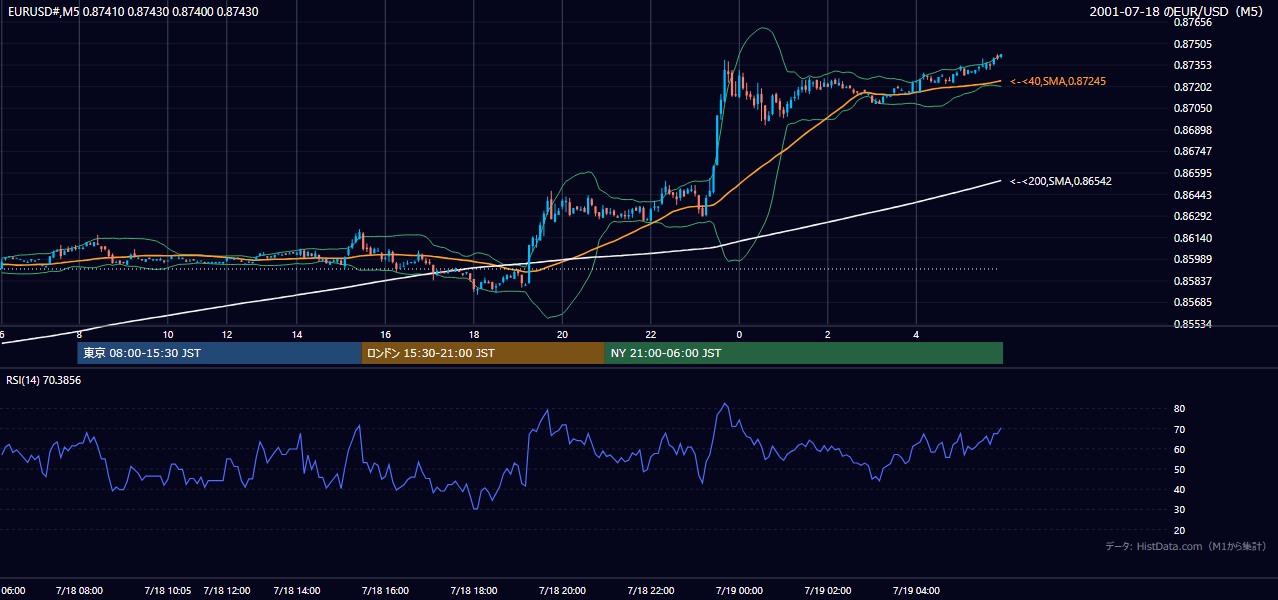Click bottom time label 7/18 22:00

(x=651, y=590)
